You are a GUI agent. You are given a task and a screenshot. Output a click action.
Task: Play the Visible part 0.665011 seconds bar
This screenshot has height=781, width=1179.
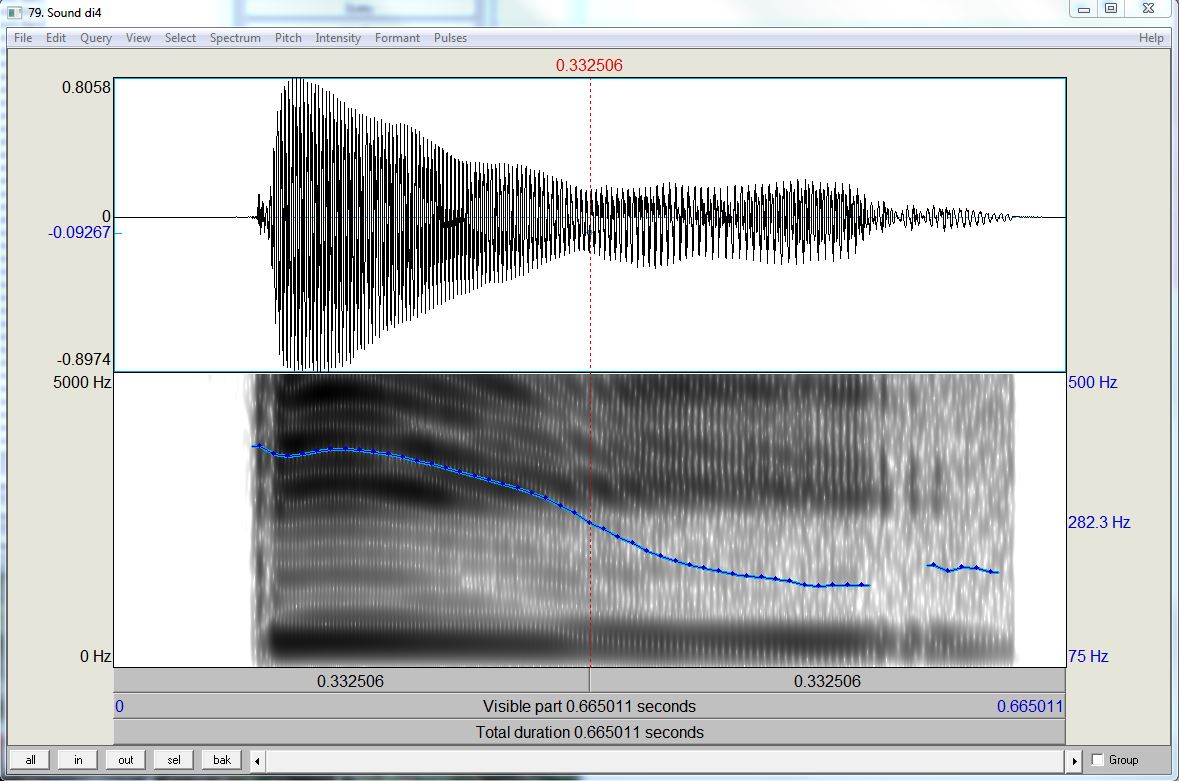pyautogui.click(x=590, y=707)
